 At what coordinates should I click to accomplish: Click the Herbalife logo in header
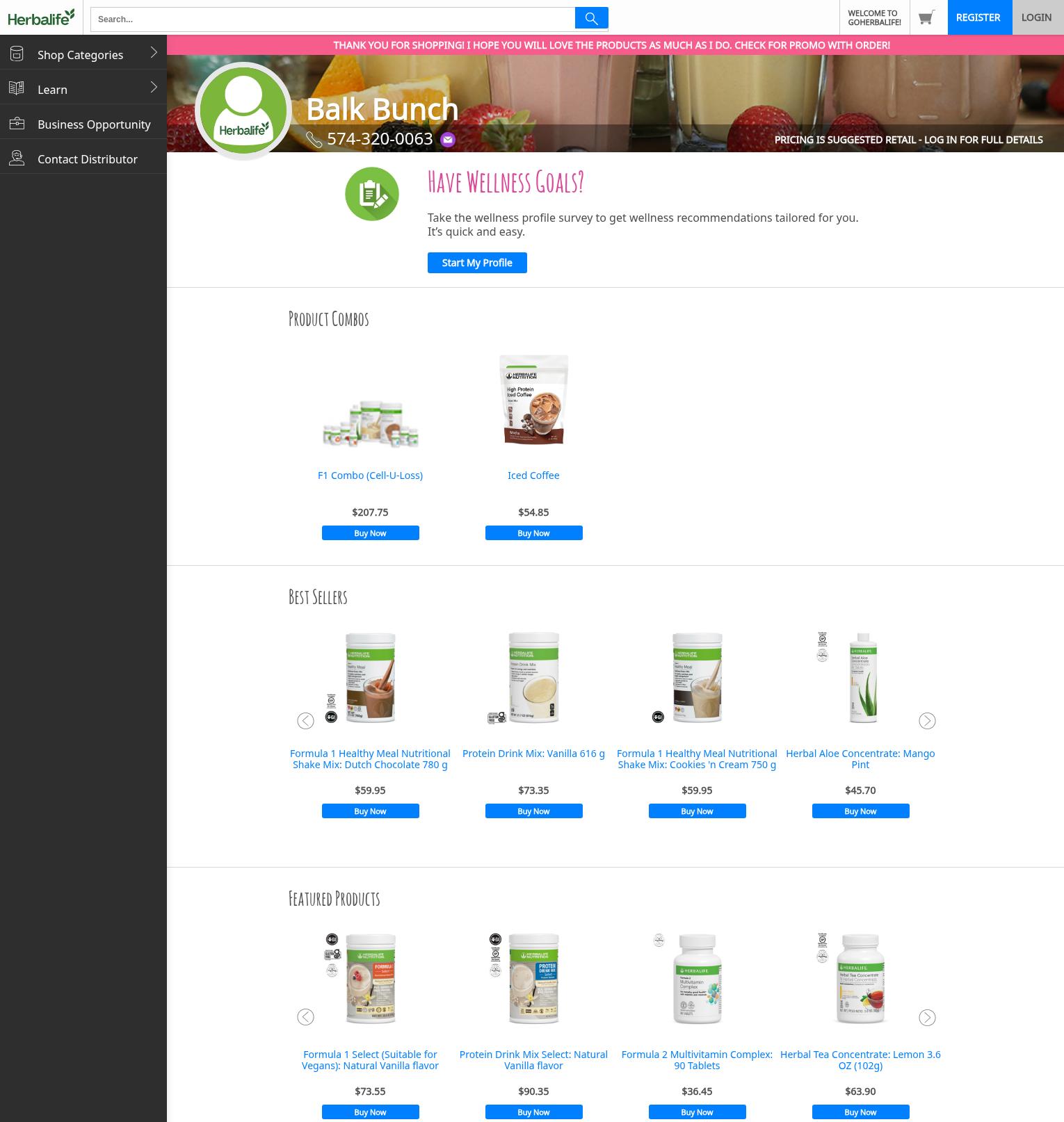[x=41, y=18]
